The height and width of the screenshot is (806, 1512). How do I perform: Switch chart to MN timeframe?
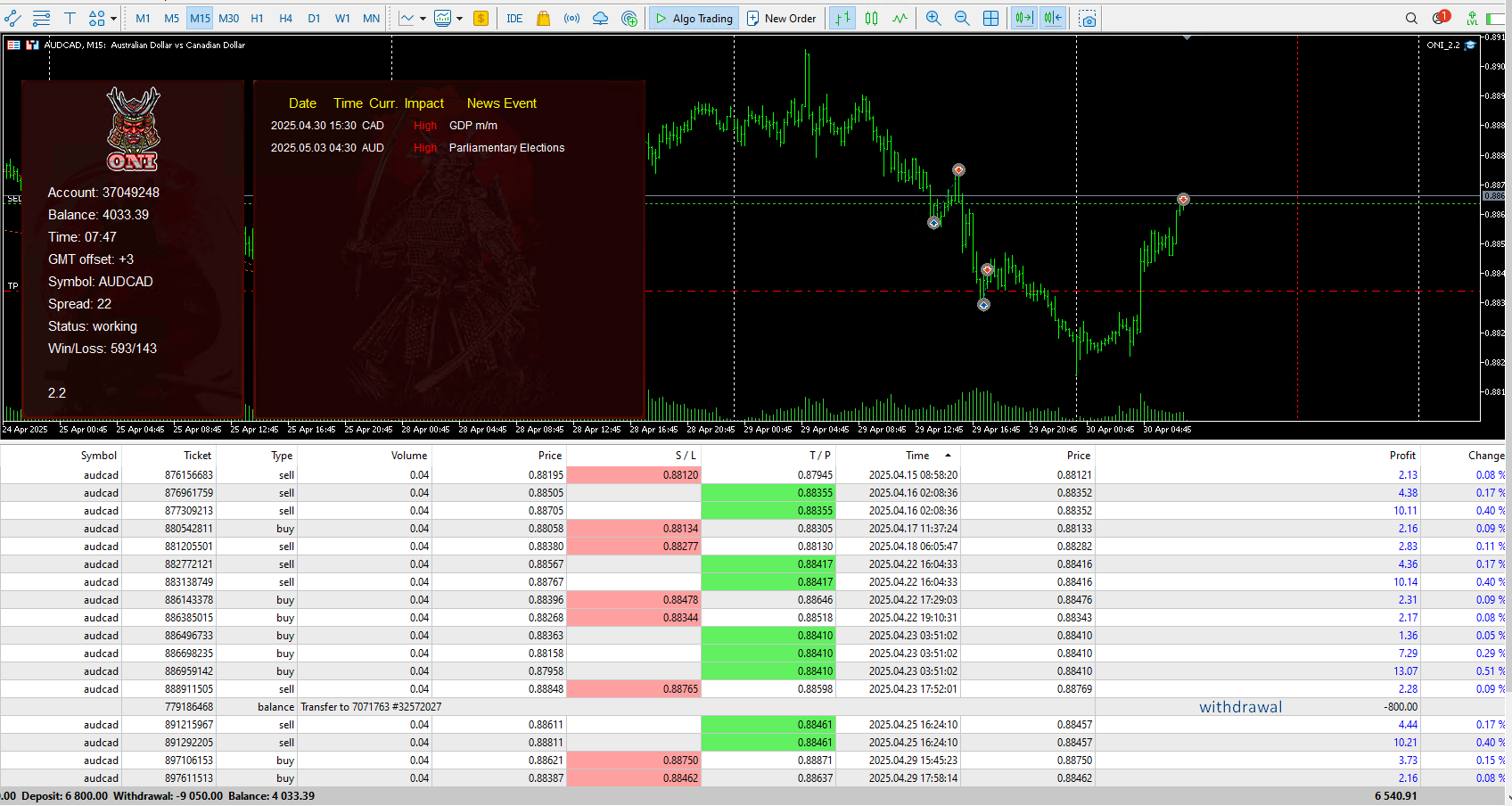tap(371, 18)
